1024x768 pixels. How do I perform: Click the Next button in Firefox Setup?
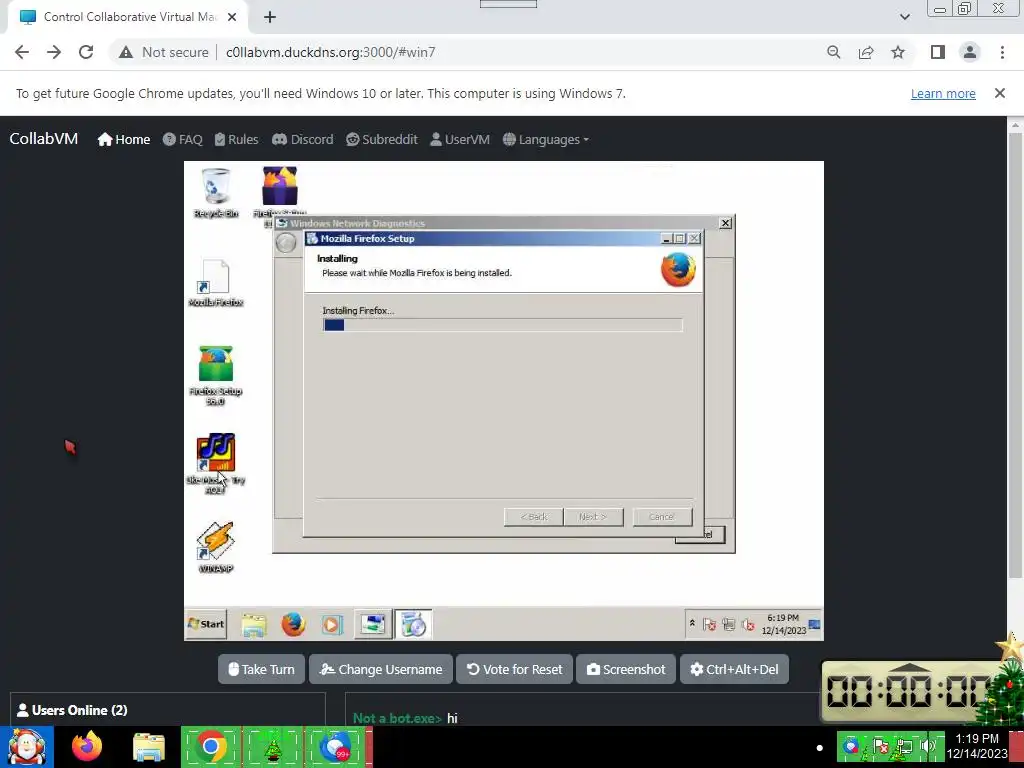(x=593, y=517)
